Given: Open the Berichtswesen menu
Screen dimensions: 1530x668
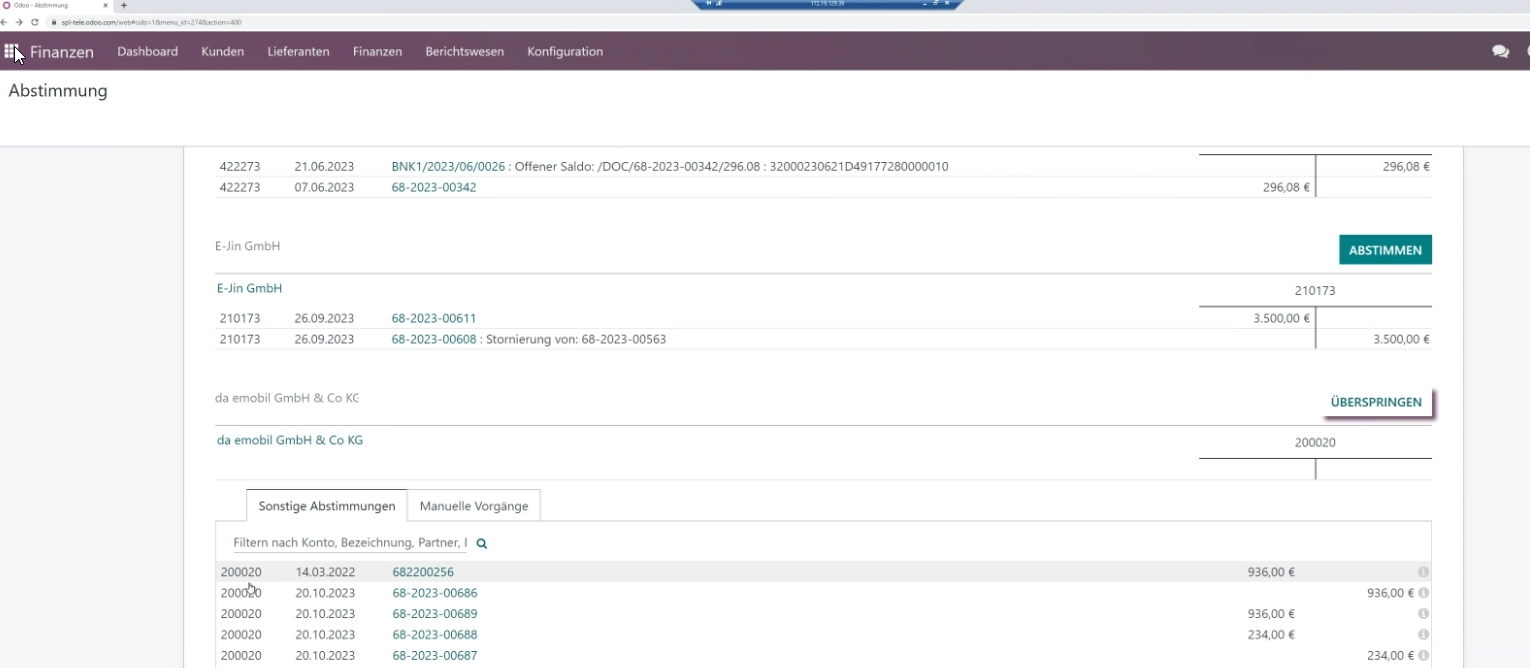Looking at the screenshot, I should coord(464,52).
